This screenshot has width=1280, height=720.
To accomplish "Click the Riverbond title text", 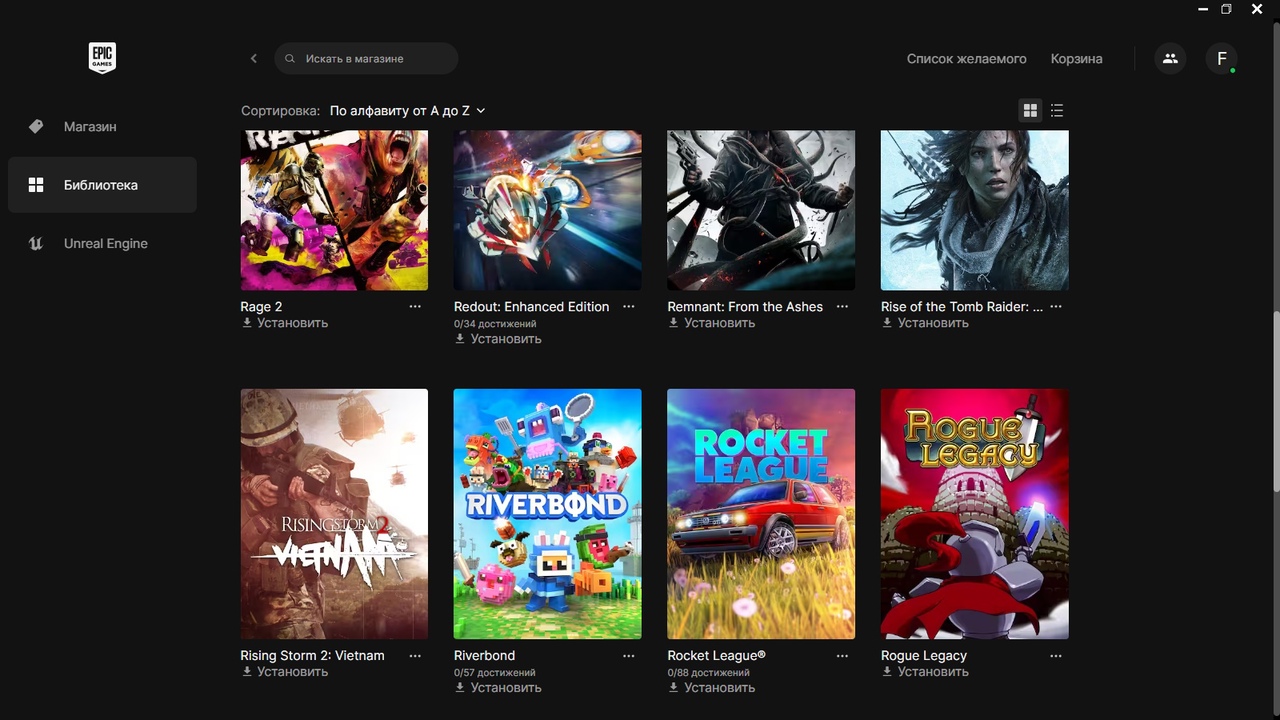I will tap(484, 656).
